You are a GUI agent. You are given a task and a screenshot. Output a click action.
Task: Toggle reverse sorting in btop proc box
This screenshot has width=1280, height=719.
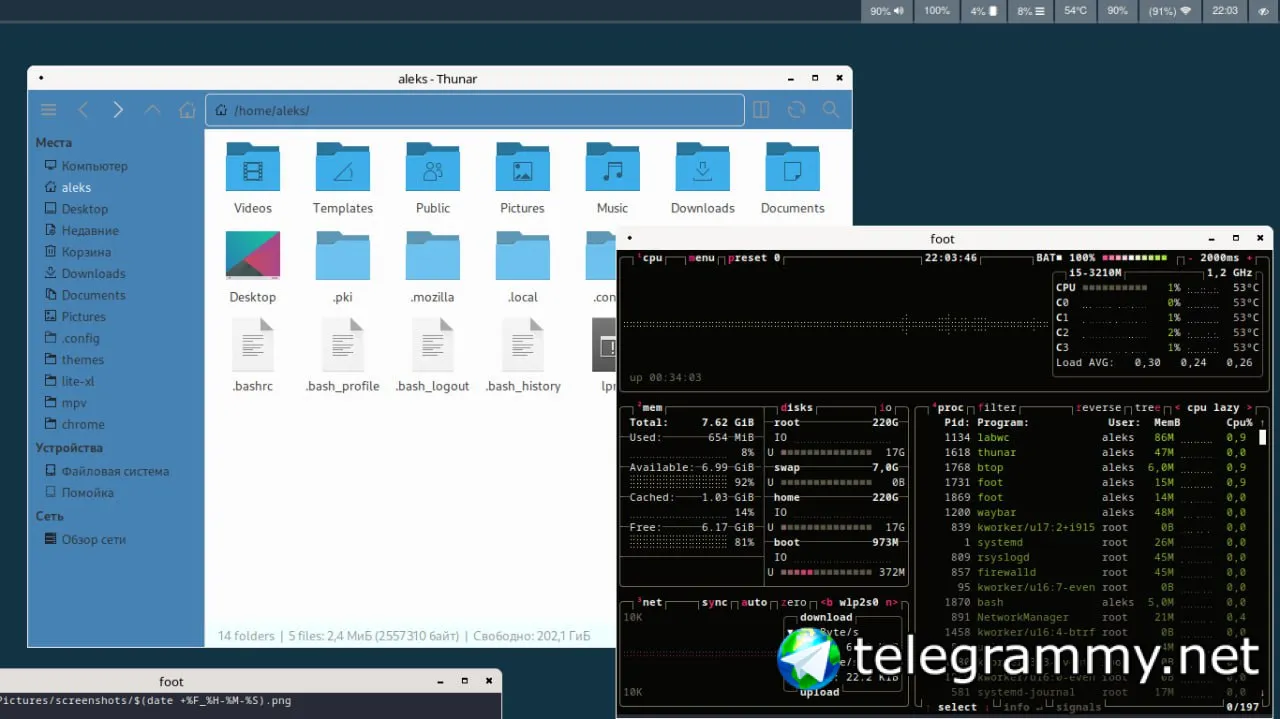(1101, 407)
